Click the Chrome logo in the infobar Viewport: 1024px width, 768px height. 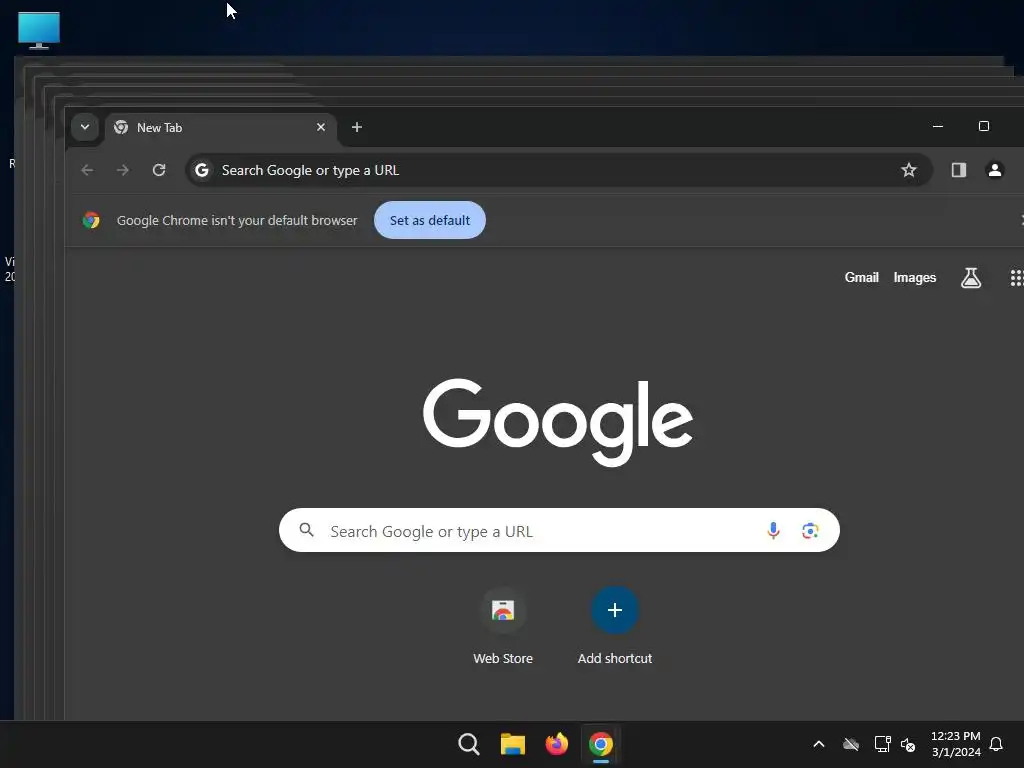[91, 220]
